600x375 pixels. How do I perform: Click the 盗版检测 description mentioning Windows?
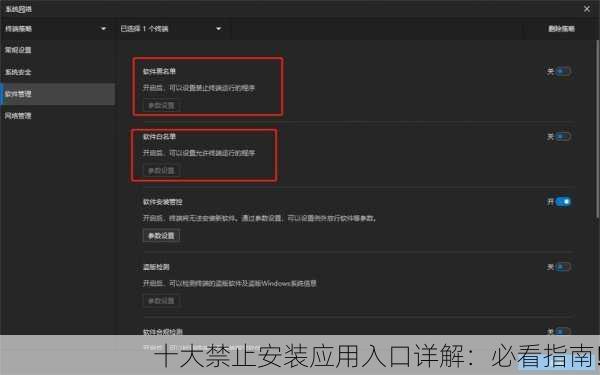pos(230,284)
